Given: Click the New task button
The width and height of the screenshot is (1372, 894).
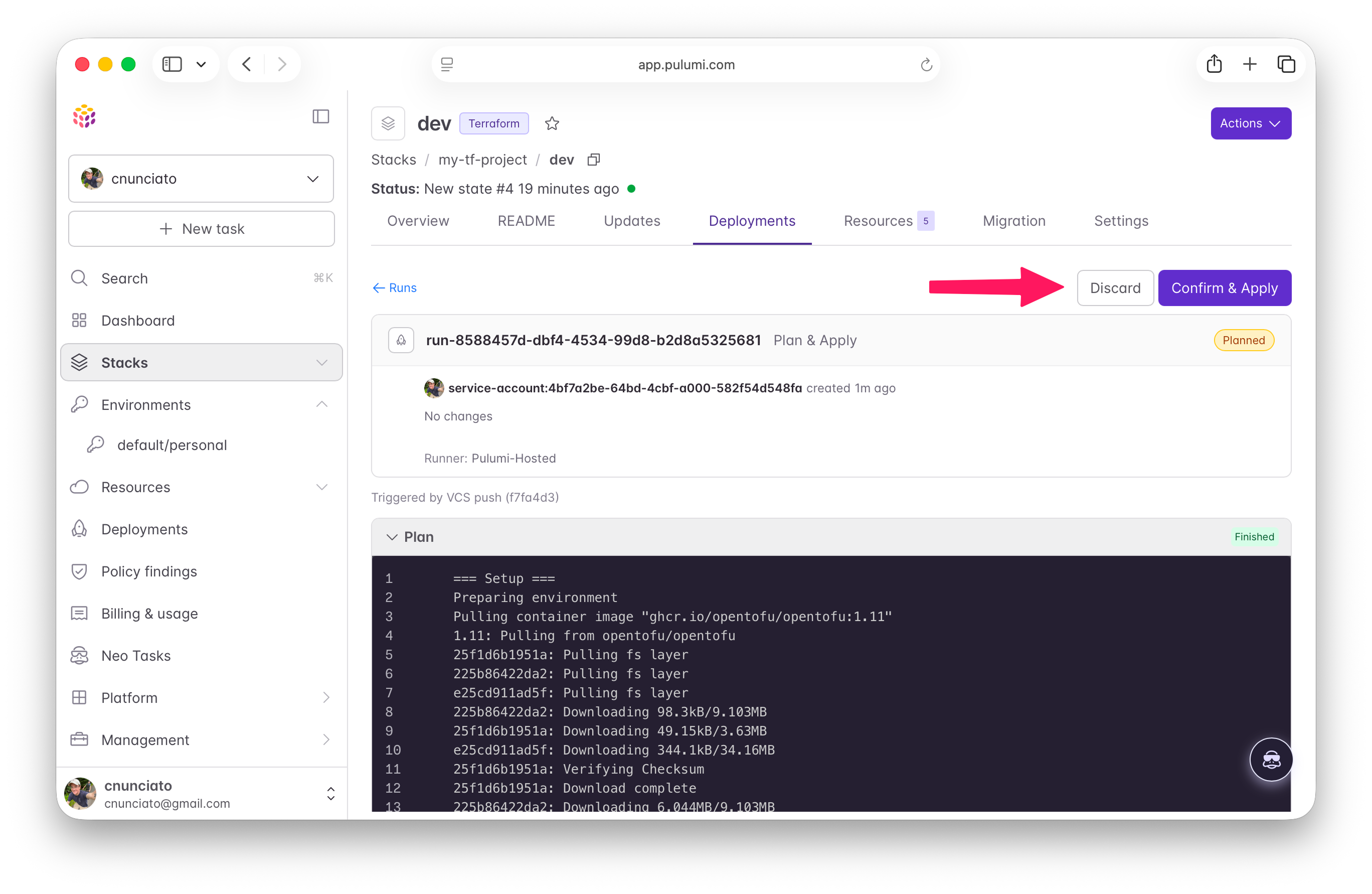Looking at the screenshot, I should coord(201,229).
